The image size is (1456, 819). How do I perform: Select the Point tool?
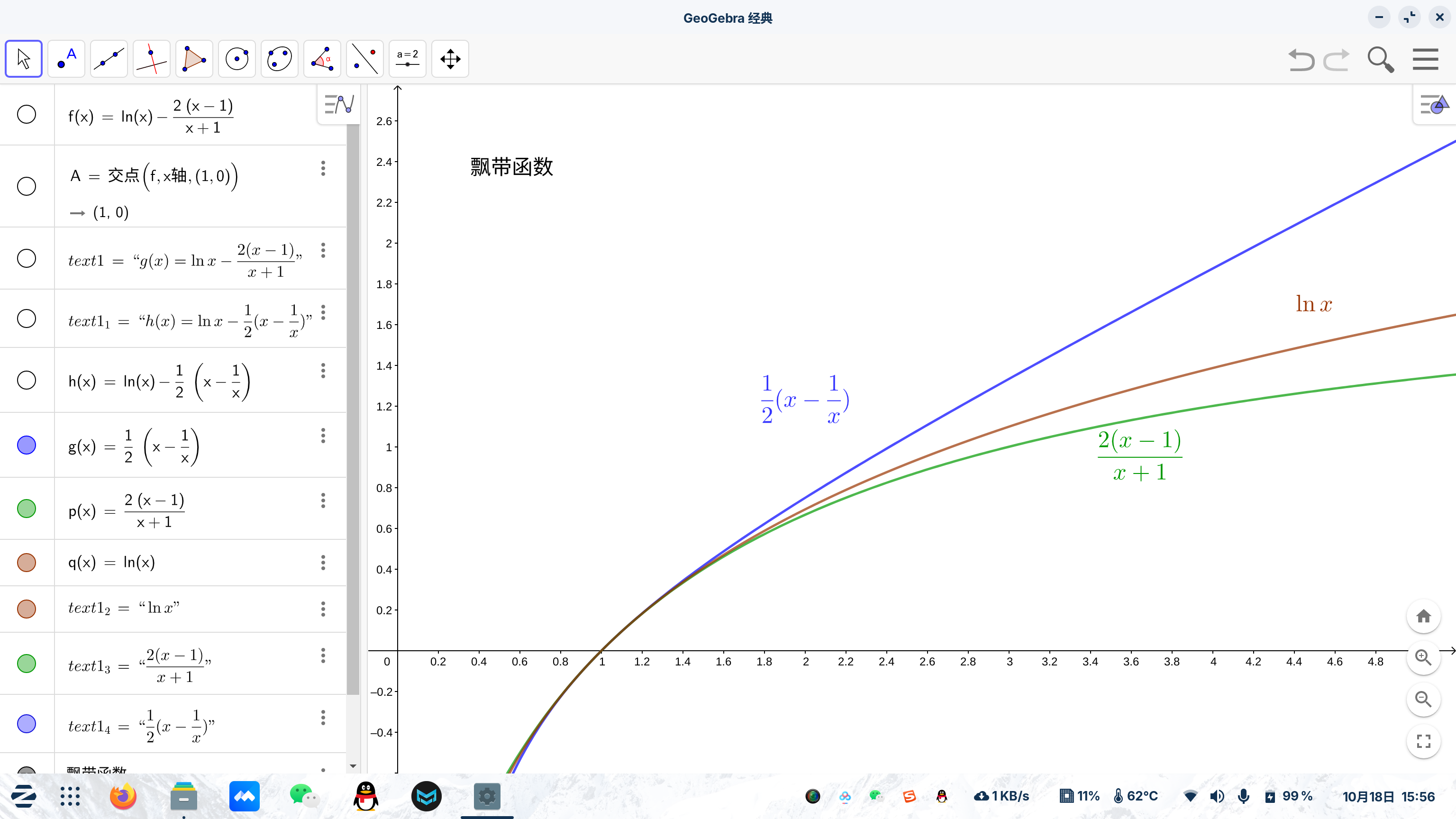click(x=66, y=59)
